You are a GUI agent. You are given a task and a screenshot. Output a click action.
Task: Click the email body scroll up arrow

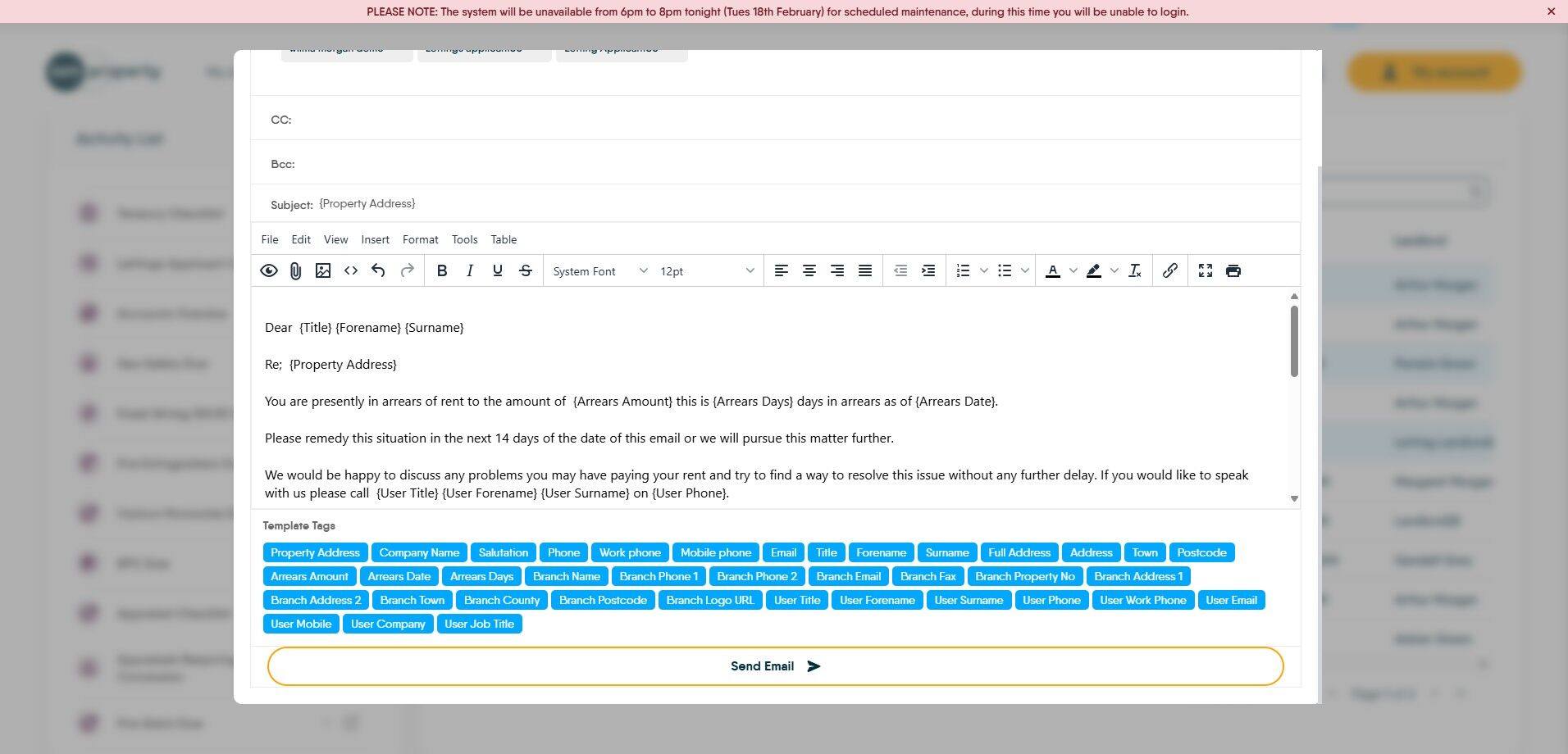1294,297
